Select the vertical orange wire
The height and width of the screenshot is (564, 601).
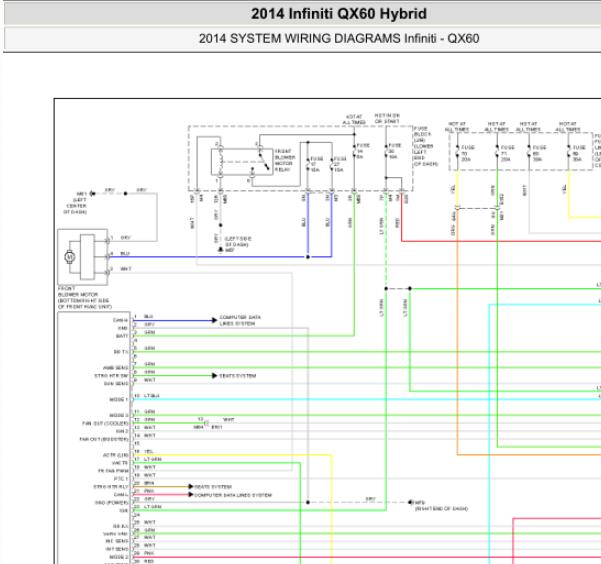(x=457, y=332)
